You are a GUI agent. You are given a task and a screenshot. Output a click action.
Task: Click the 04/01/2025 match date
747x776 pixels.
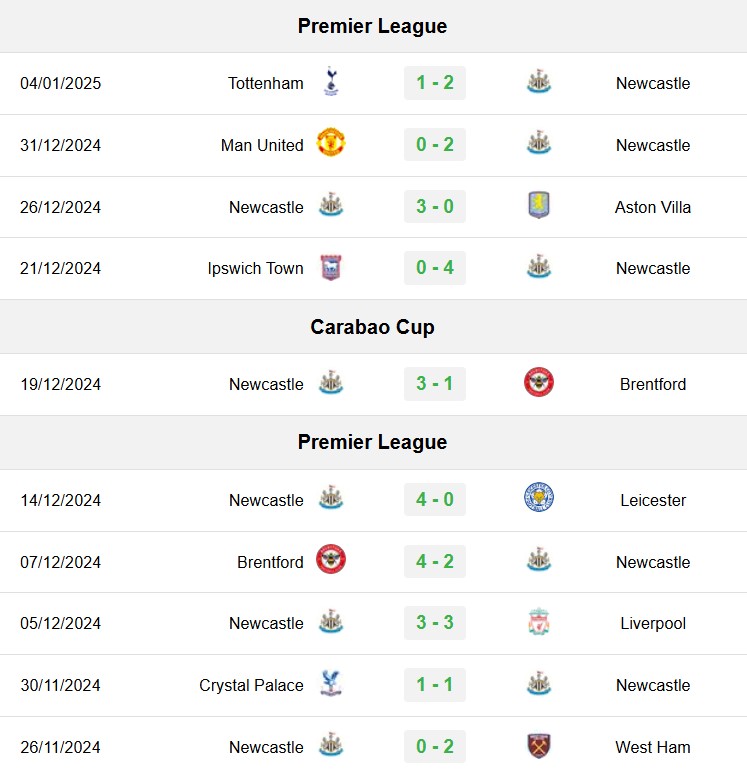[x=60, y=83]
